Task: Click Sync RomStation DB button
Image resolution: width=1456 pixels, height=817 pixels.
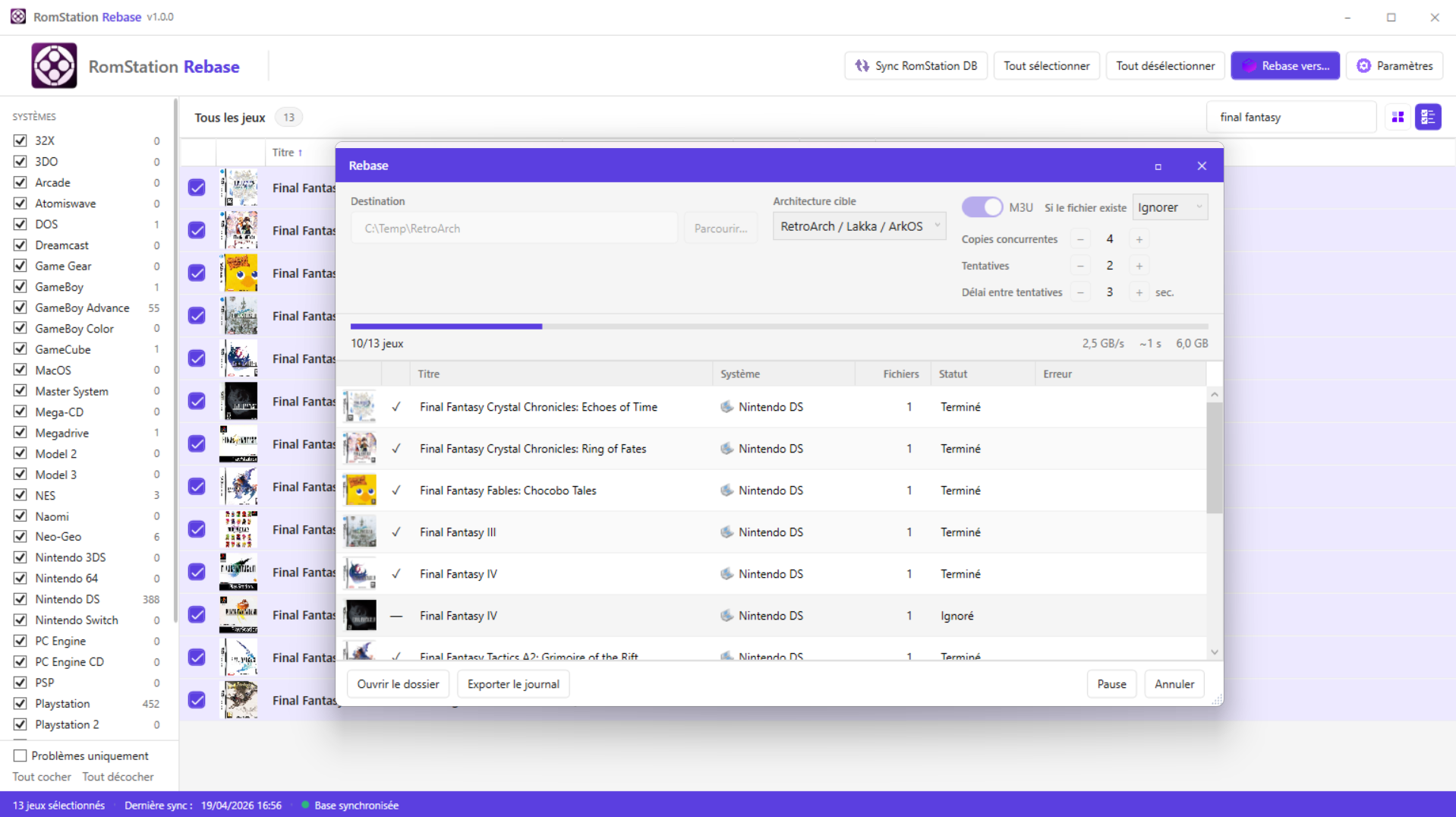Action: [x=916, y=66]
